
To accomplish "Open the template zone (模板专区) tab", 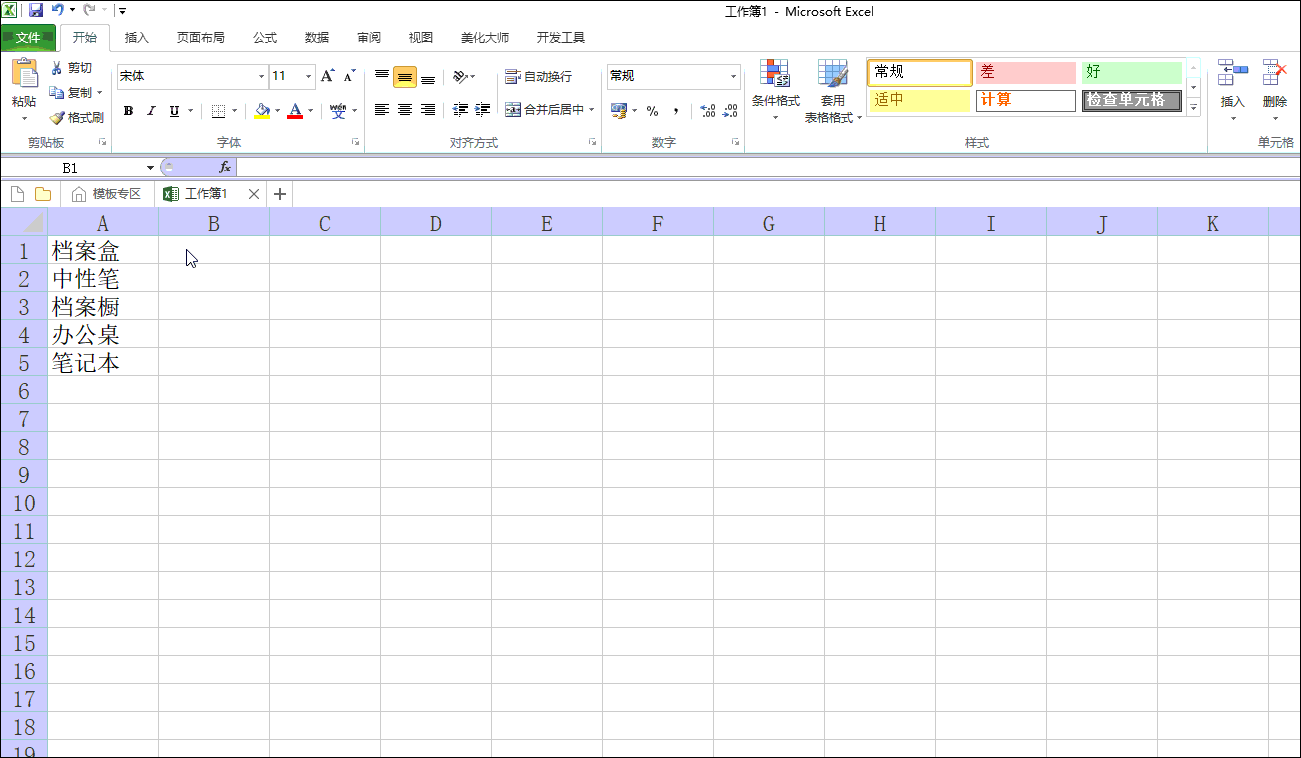I will click(x=107, y=194).
